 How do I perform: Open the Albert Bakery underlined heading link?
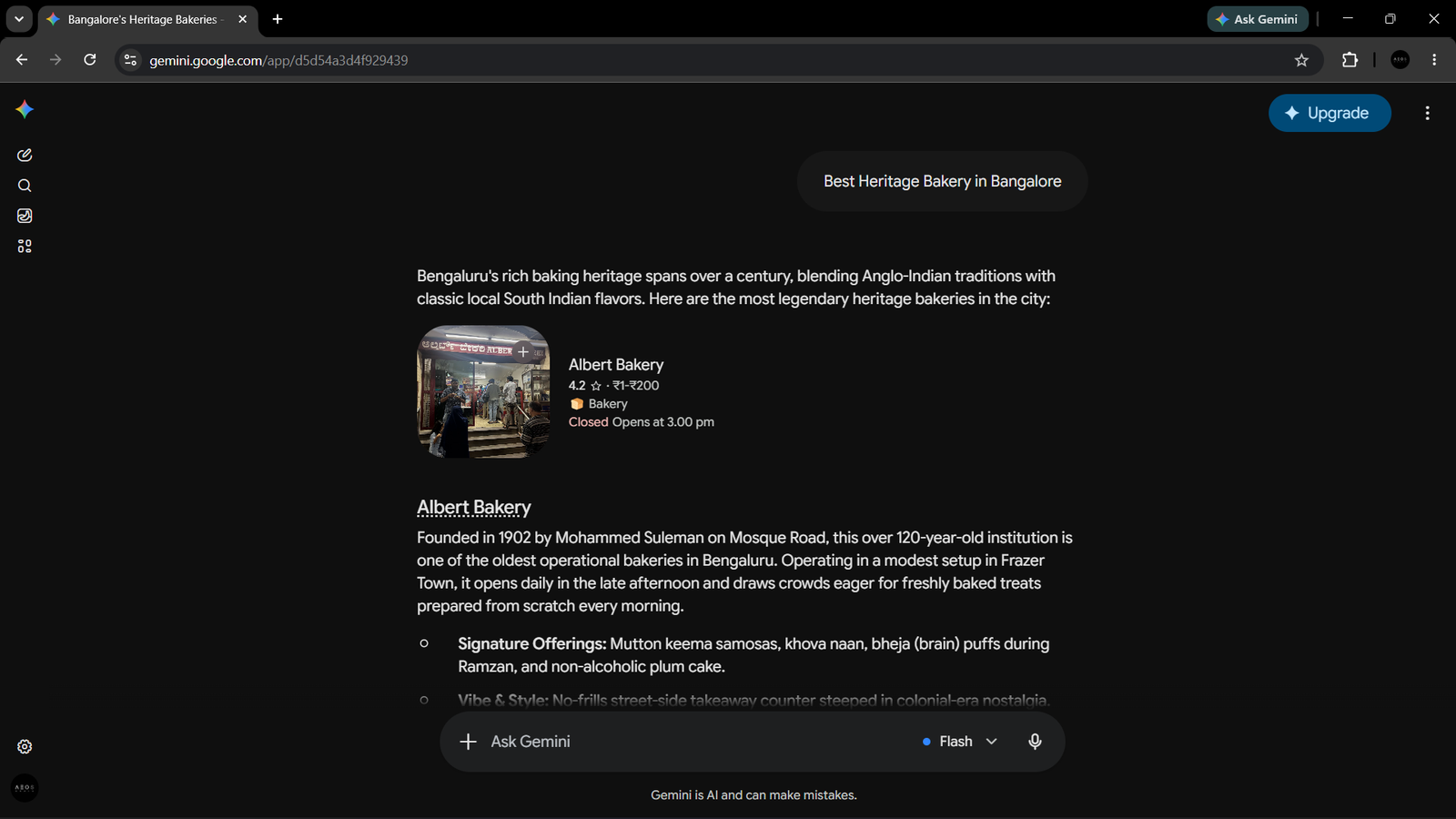[x=473, y=508]
